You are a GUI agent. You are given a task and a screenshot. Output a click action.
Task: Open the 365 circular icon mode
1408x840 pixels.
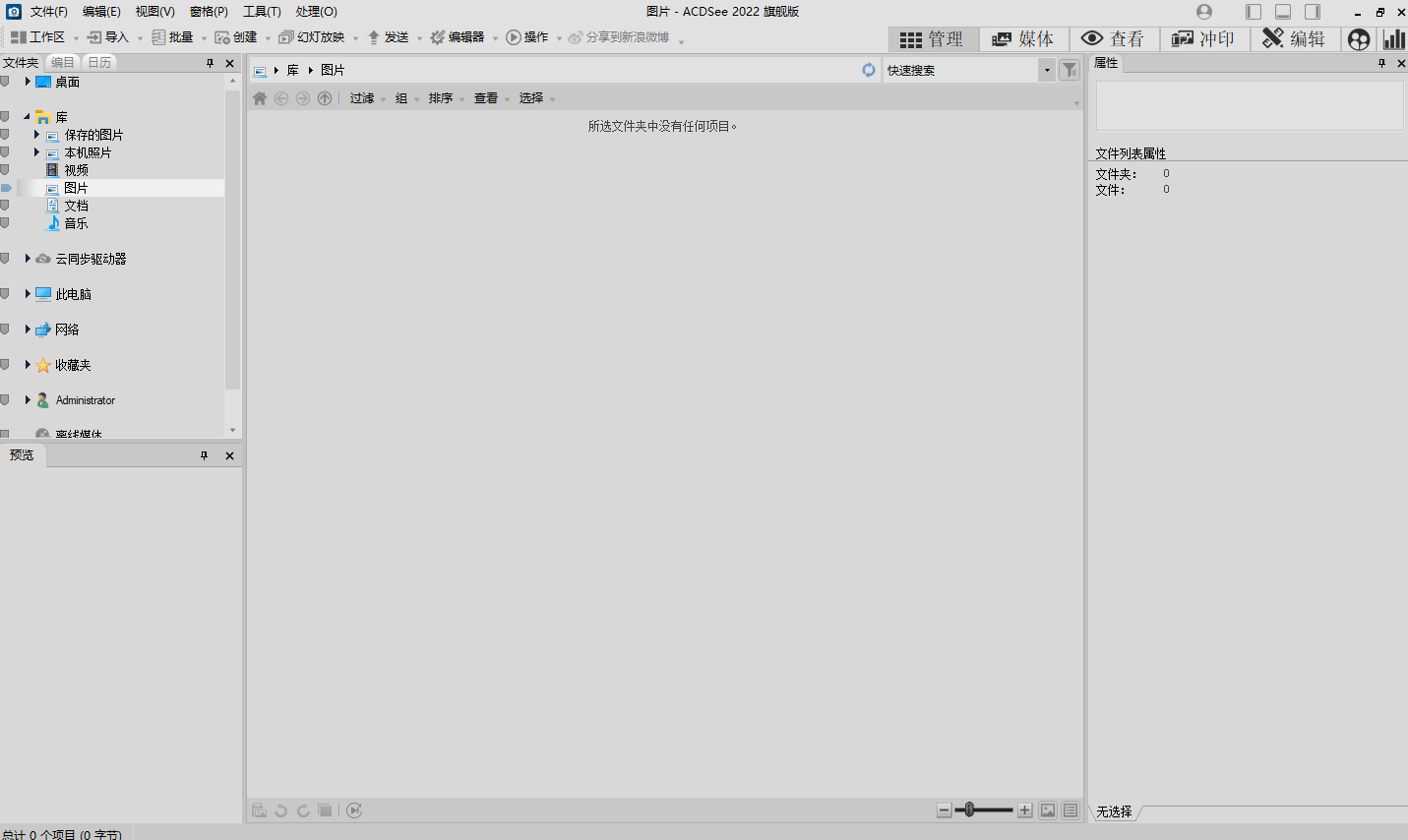click(x=1359, y=39)
